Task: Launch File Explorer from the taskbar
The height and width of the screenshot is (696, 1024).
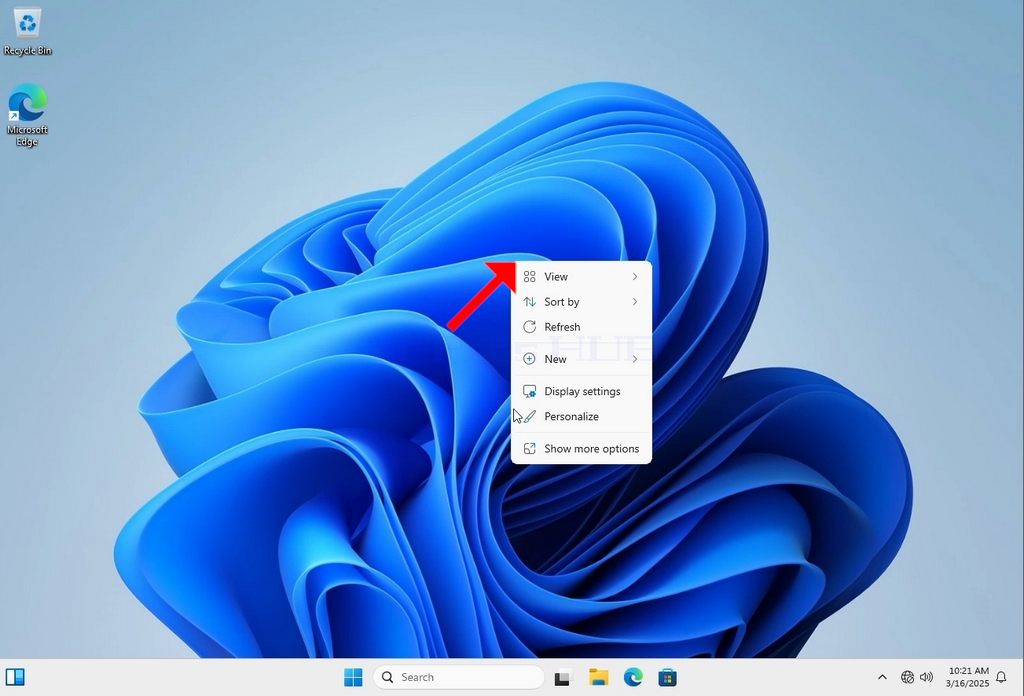Action: pos(598,677)
